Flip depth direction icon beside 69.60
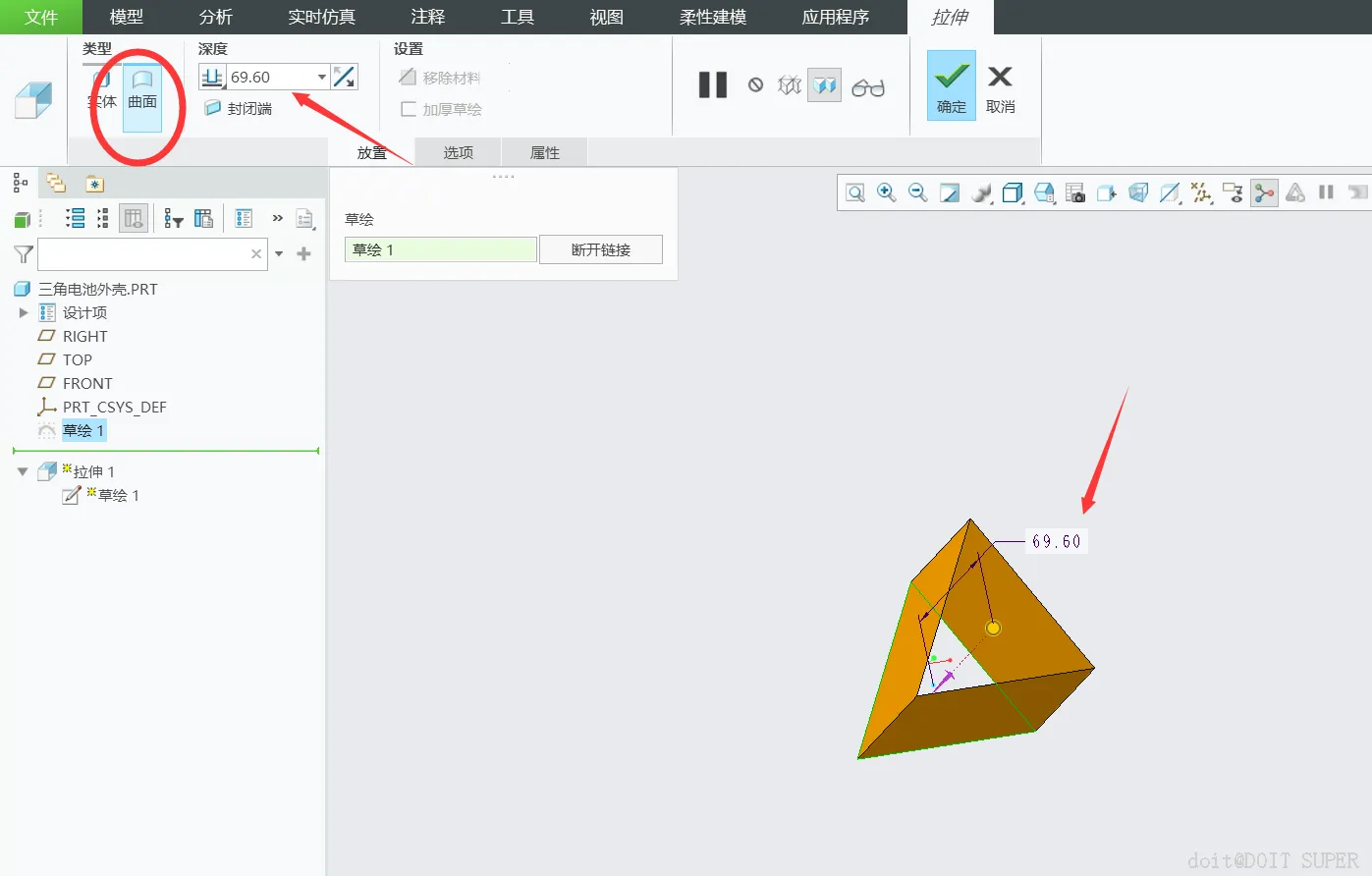 [344, 77]
